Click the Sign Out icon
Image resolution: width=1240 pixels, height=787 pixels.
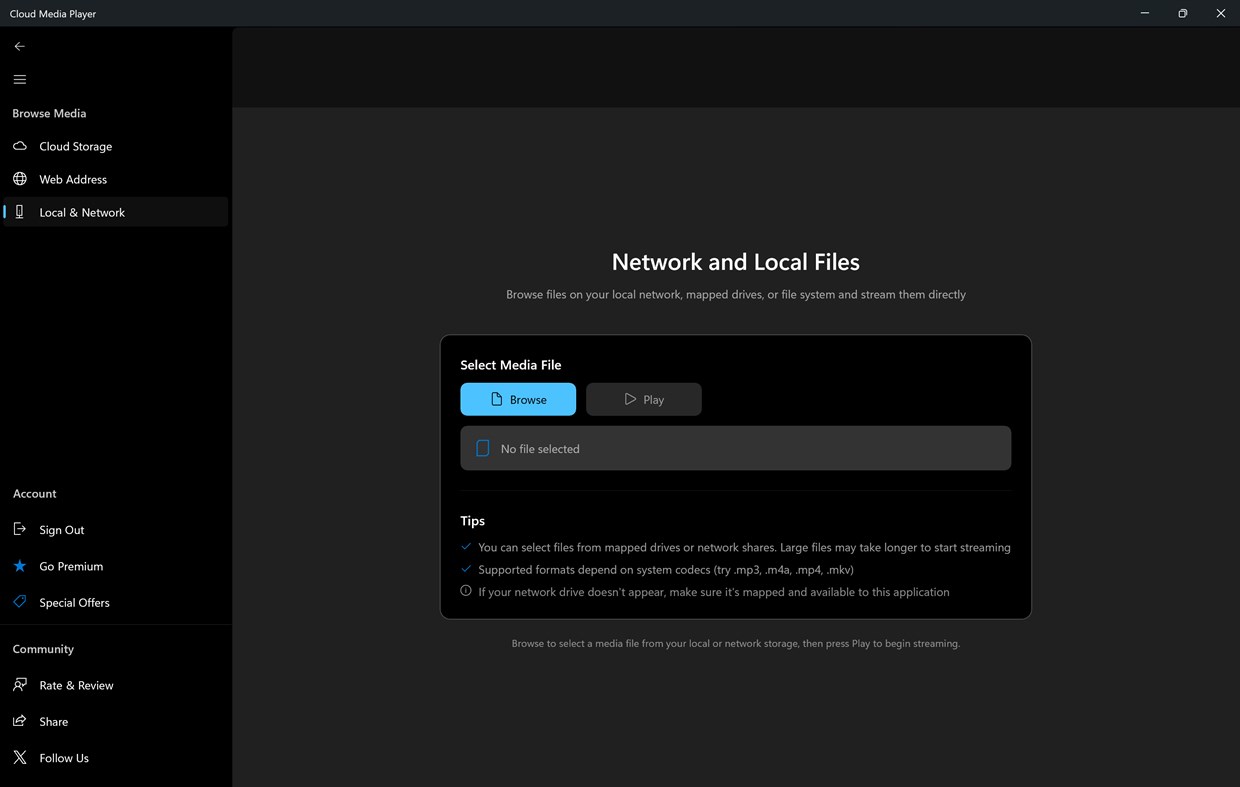click(x=19, y=529)
